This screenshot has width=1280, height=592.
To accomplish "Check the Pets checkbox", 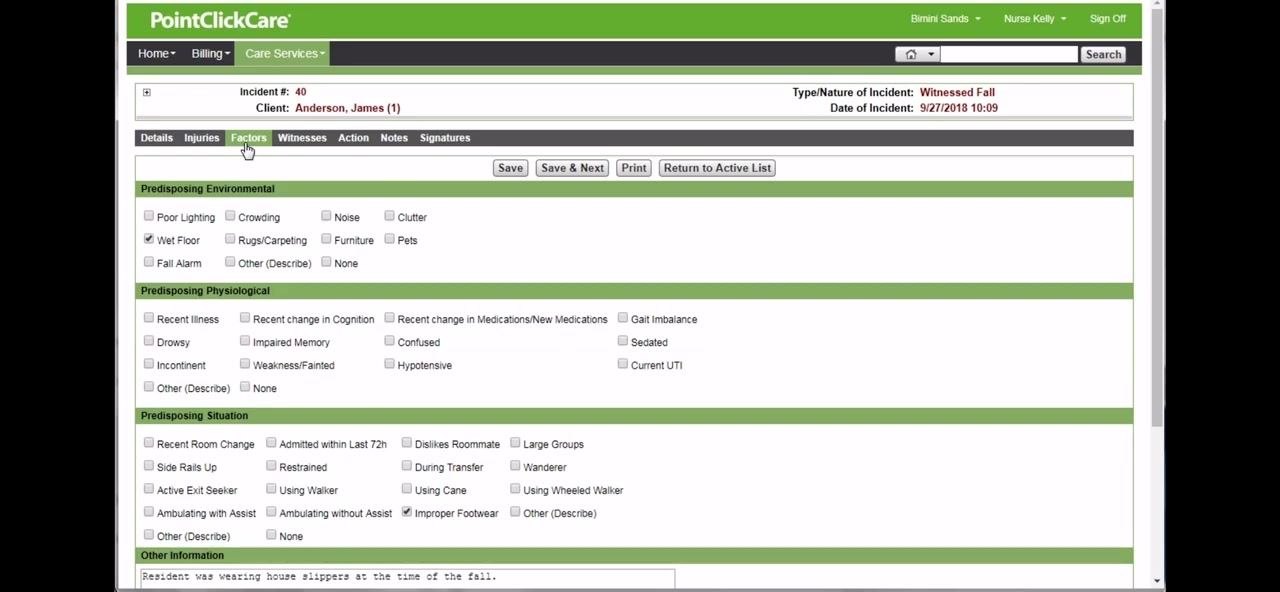I will [x=390, y=239].
